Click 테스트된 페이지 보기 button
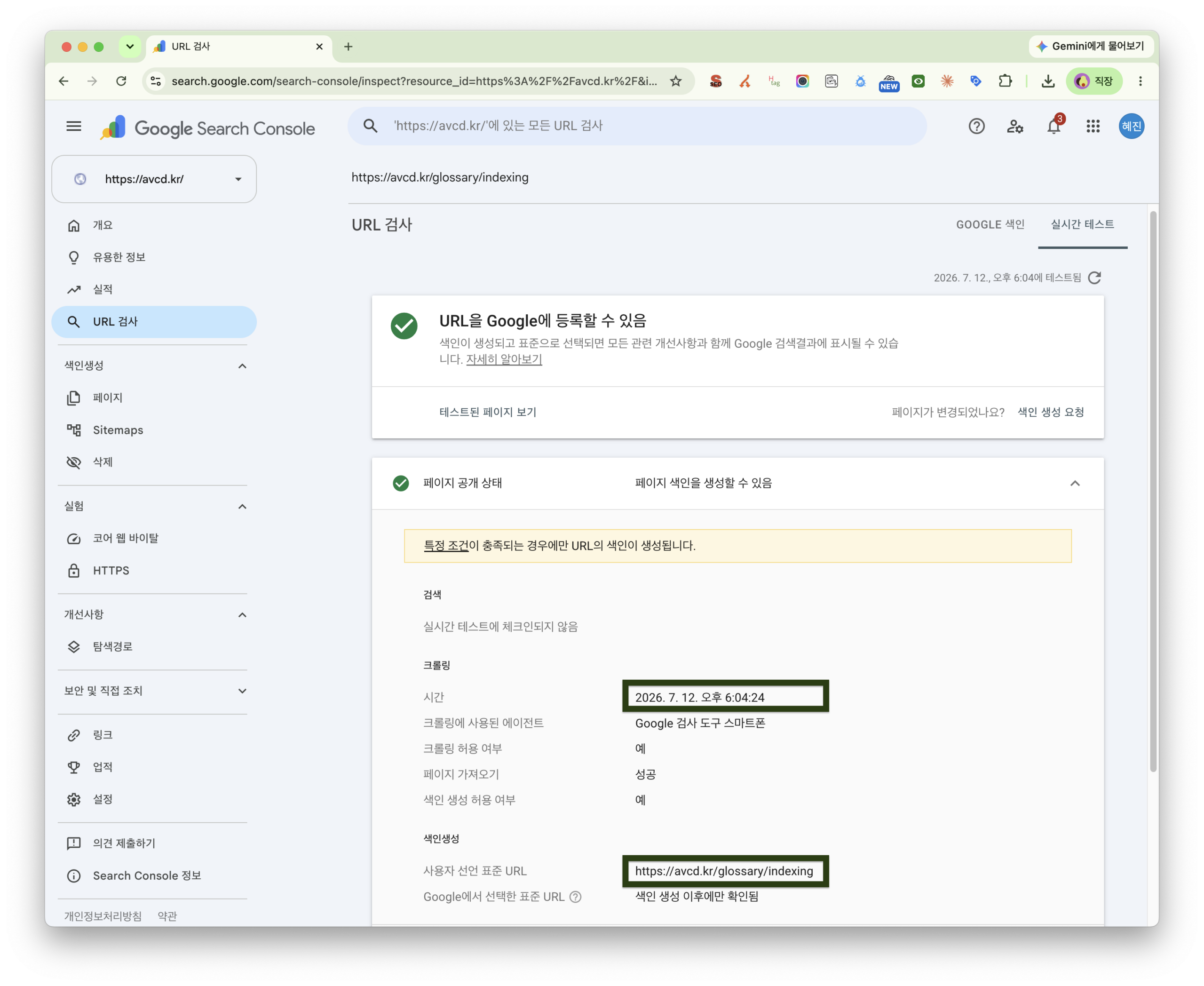 pos(488,412)
